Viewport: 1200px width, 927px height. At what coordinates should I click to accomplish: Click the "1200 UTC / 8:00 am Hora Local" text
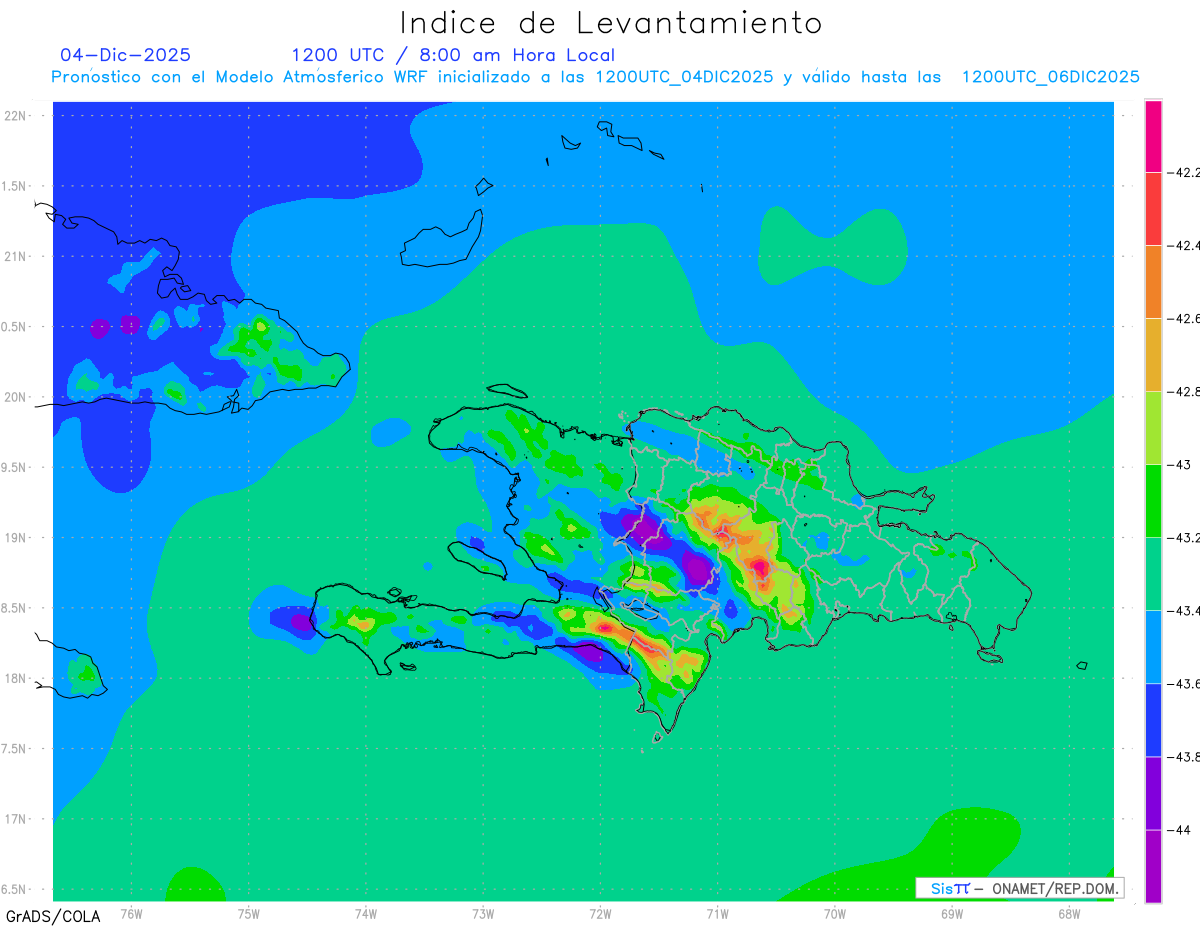click(x=453, y=55)
